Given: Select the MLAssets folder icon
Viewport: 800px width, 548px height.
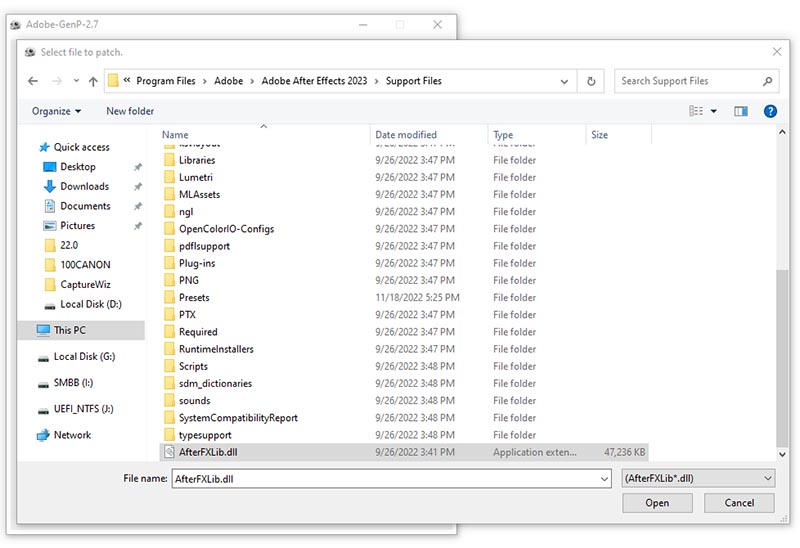Looking at the screenshot, I should pos(170,194).
